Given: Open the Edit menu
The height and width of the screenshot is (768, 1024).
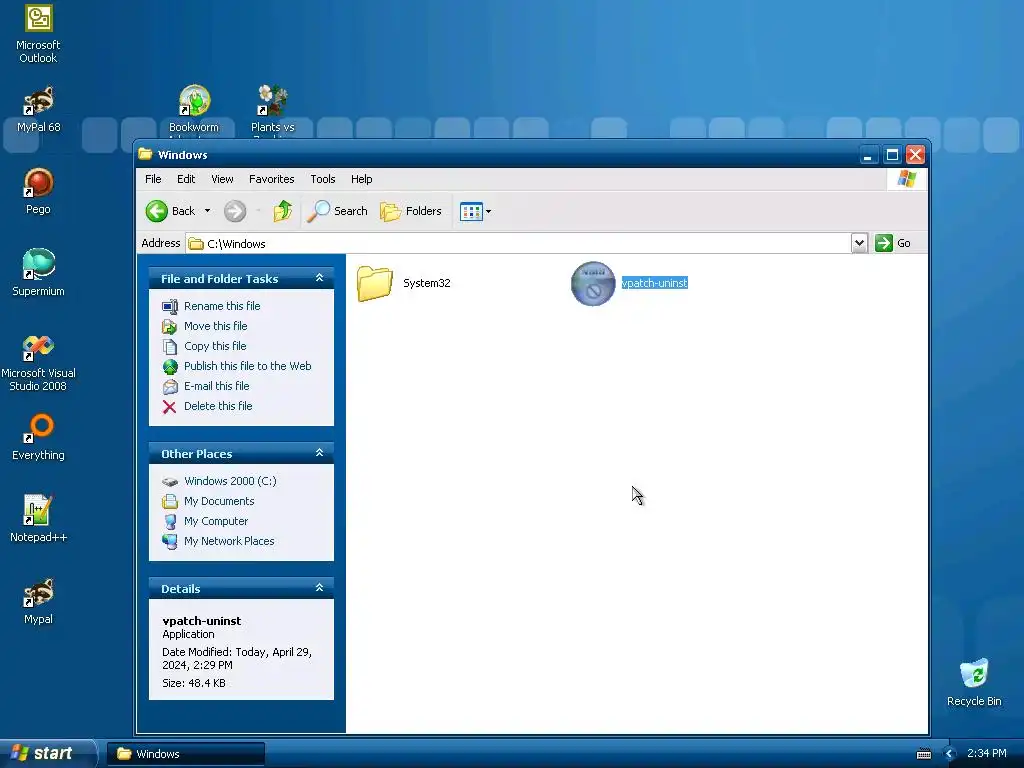Looking at the screenshot, I should click(185, 179).
